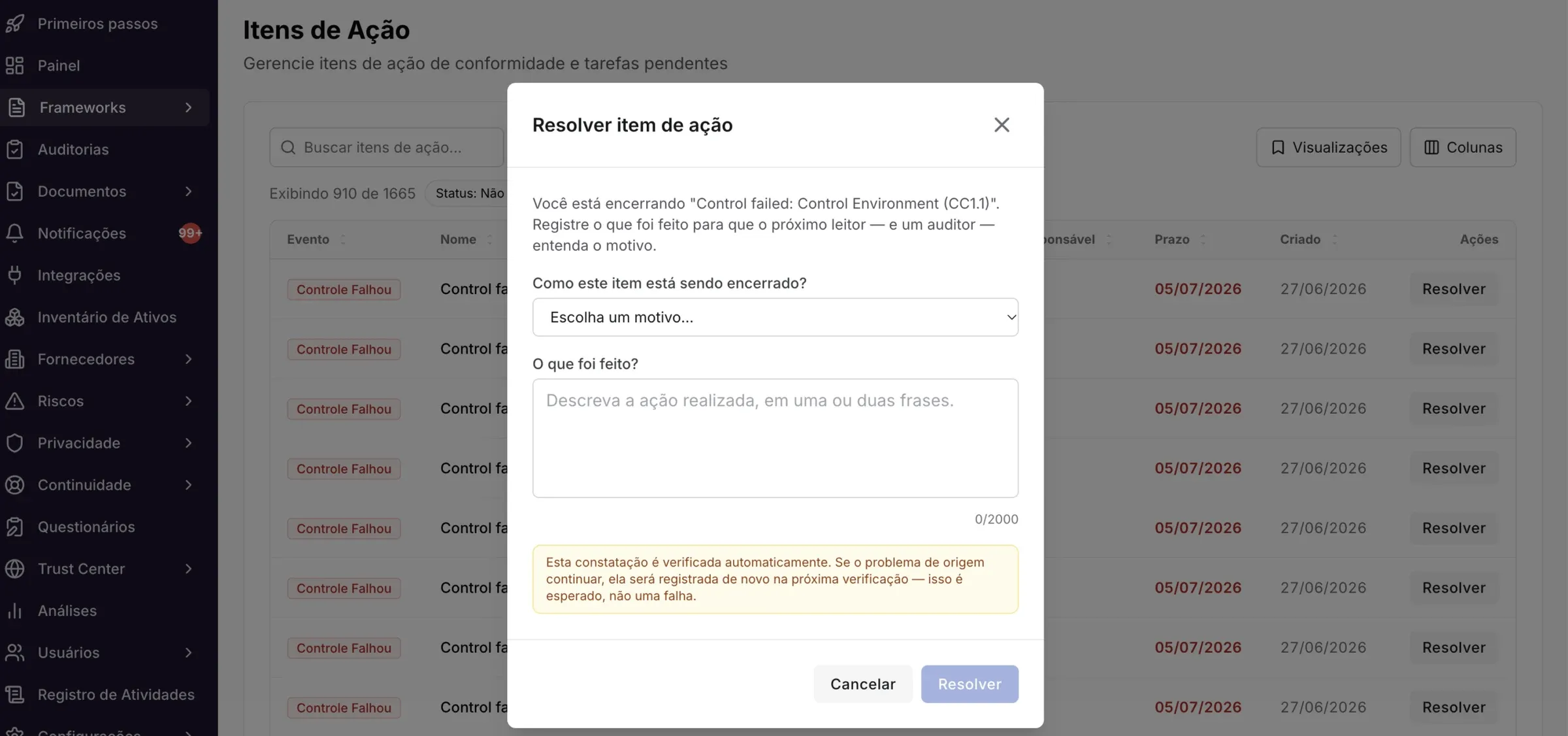Screen dimensions: 1568x736
Task: Click the Trust Center globe icon
Action: 14,569
